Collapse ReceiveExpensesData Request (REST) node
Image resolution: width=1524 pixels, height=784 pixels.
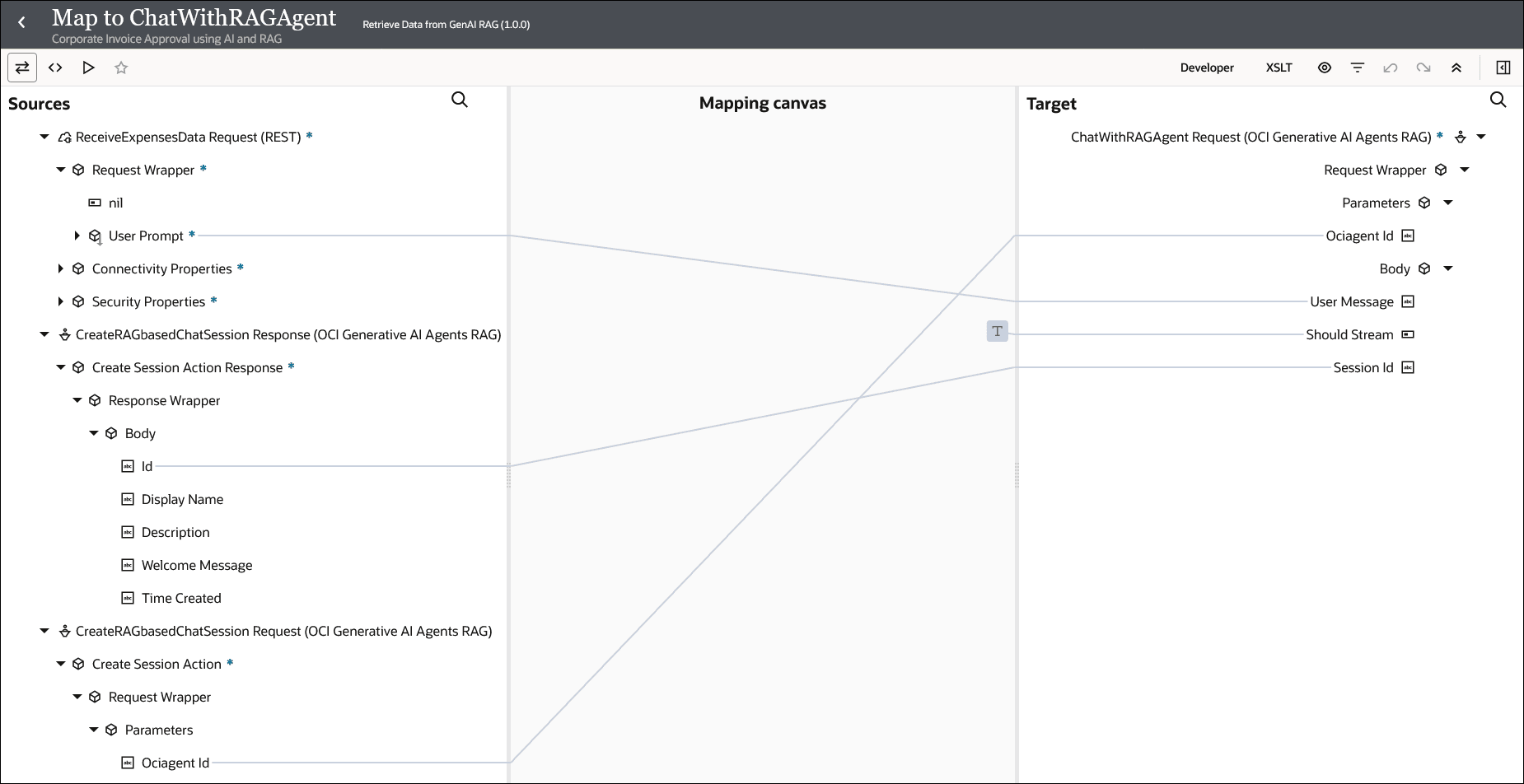point(44,137)
